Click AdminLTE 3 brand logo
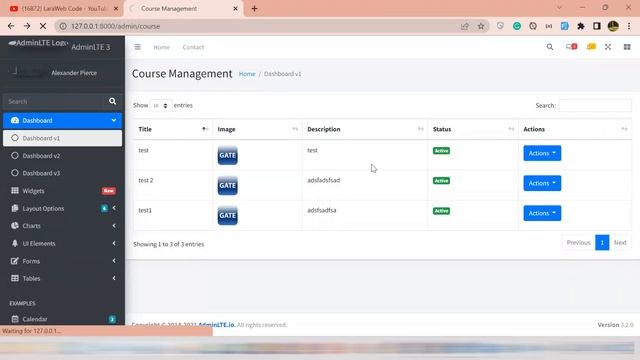640x360 pixels. click(60, 46)
